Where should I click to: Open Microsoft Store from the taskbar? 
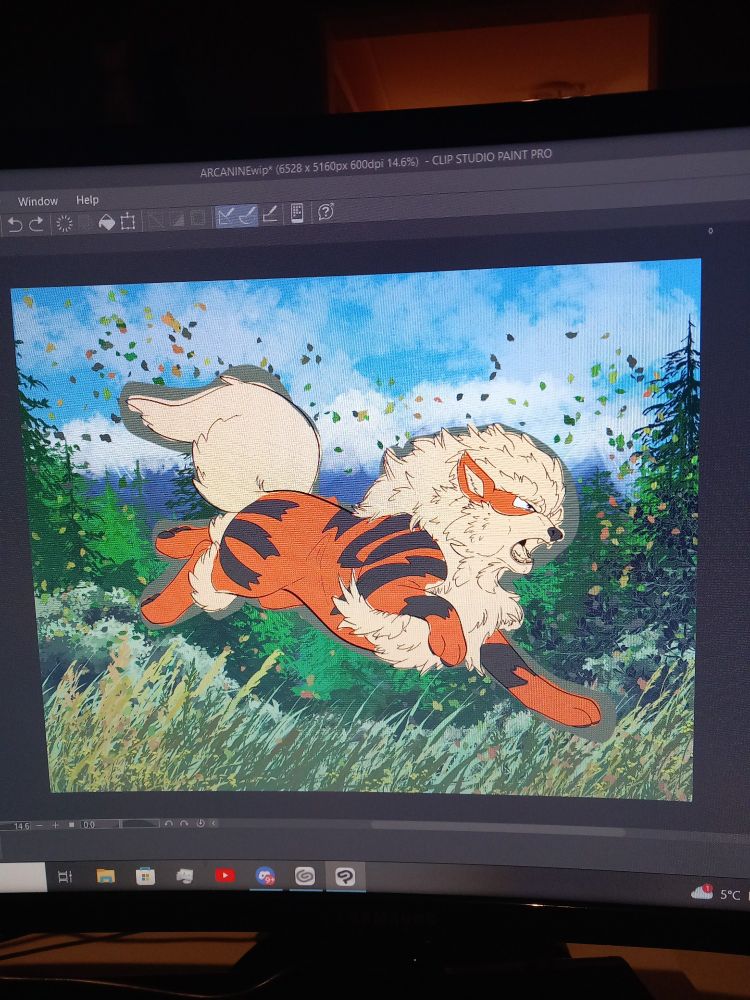[145, 876]
